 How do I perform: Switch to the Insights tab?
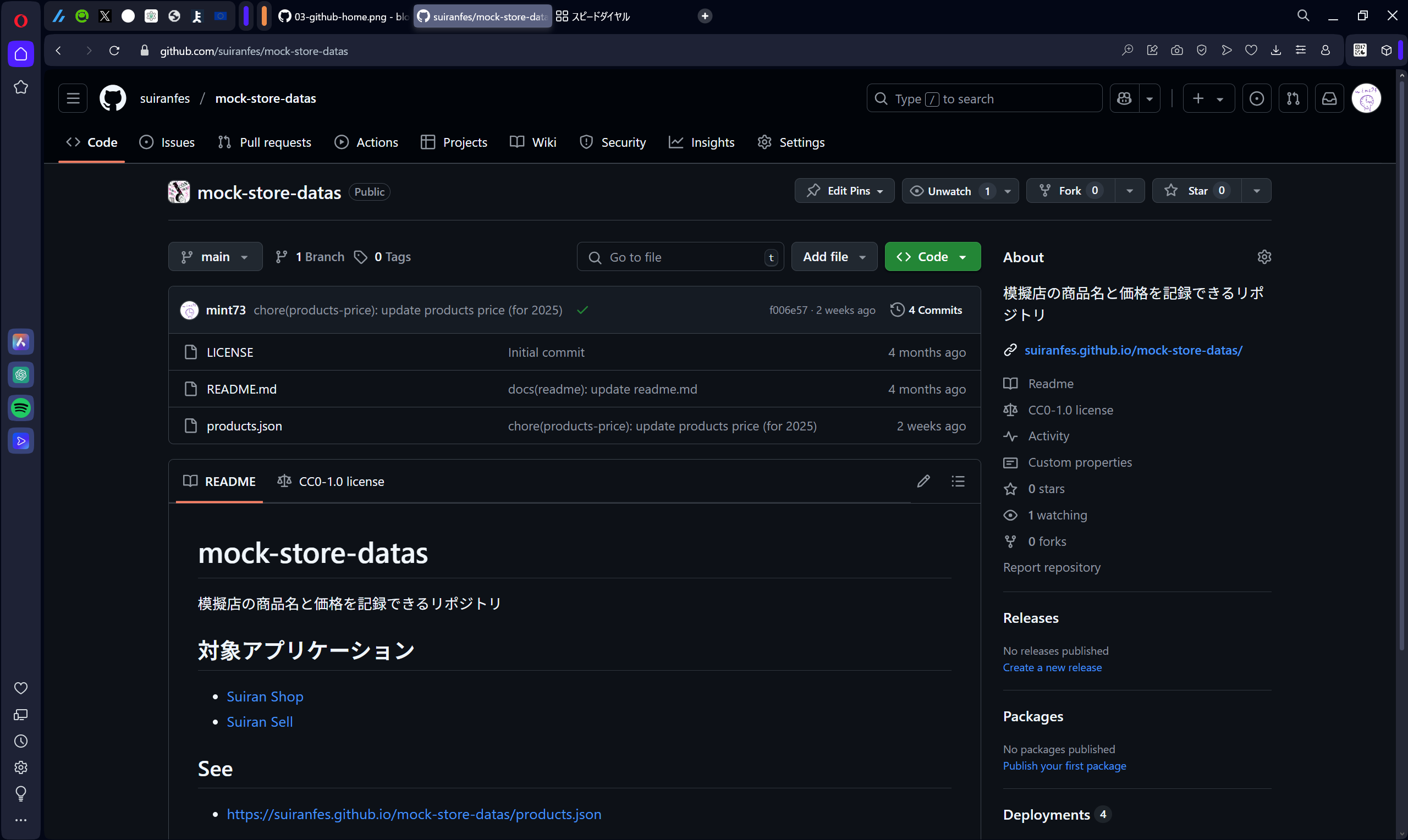pos(701,142)
